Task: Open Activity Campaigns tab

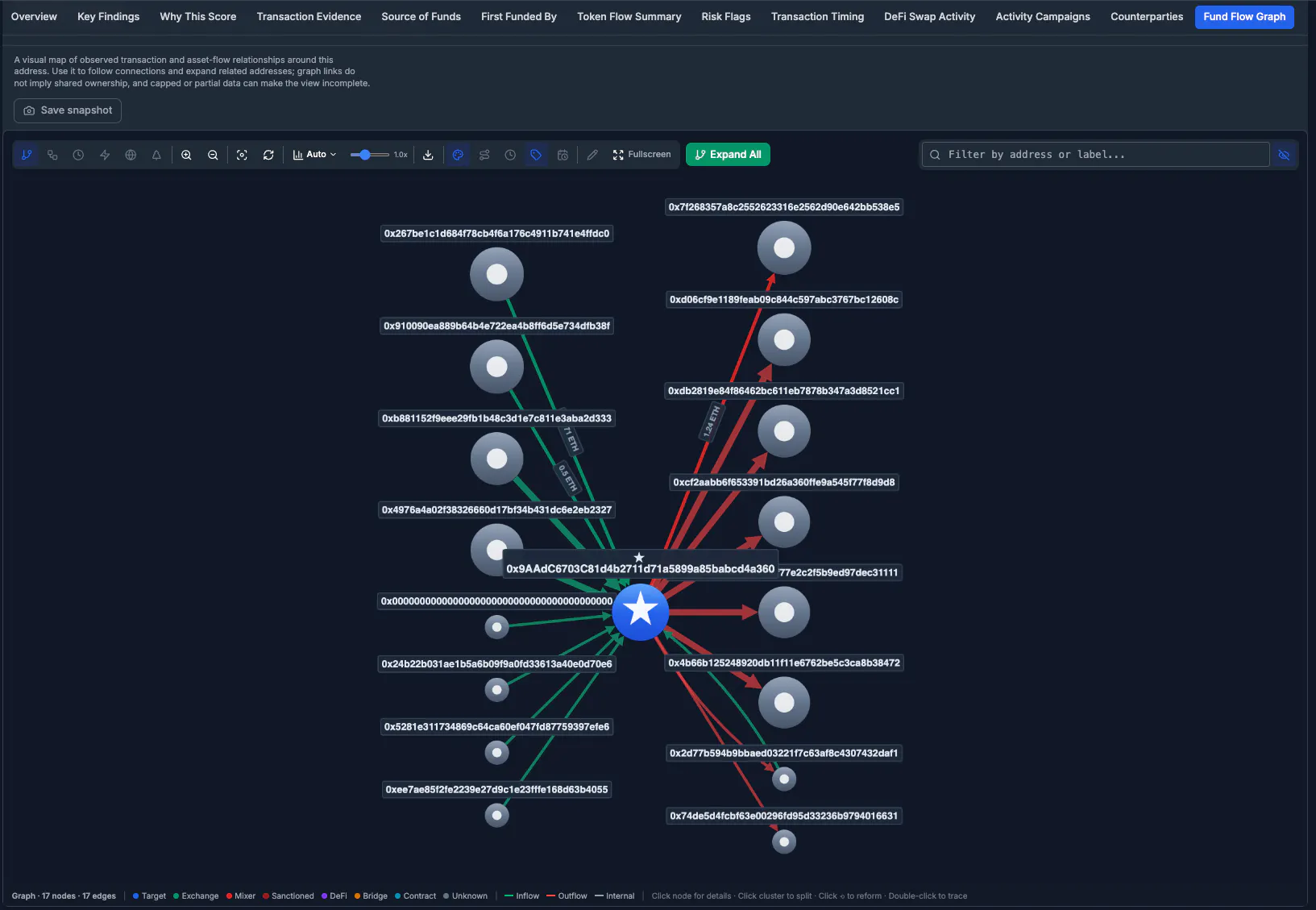Action: [x=1043, y=17]
